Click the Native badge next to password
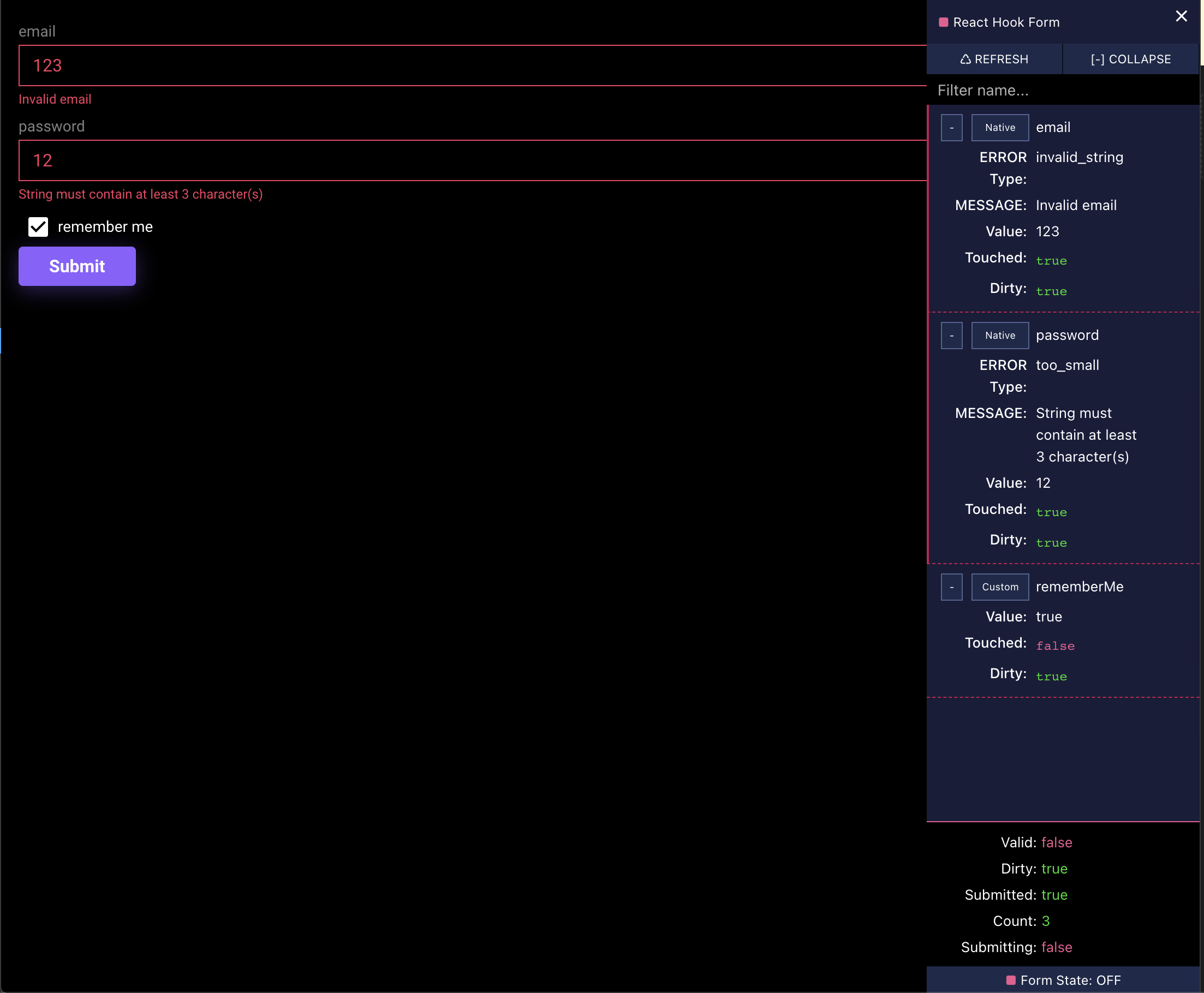The width and height of the screenshot is (1204, 993). [1000, 336]
